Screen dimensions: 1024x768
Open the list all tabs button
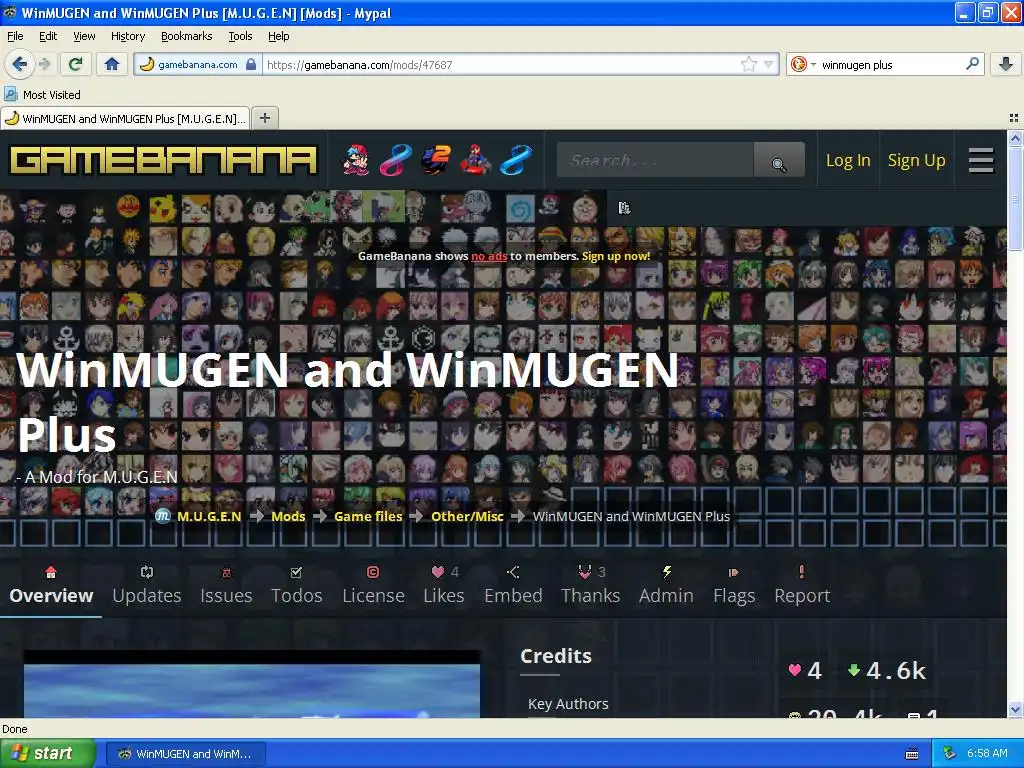point(1014,118)
